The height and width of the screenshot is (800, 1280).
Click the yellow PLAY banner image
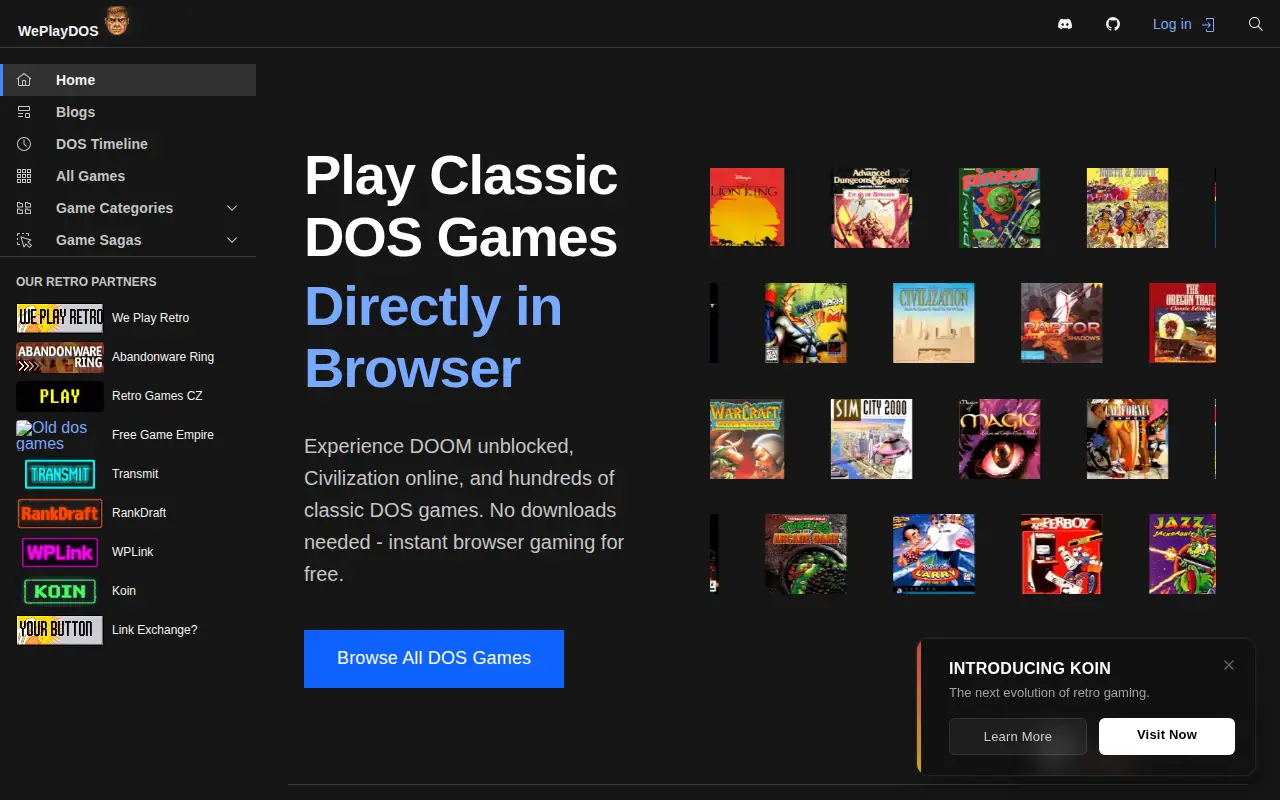(x=60, y=396)
